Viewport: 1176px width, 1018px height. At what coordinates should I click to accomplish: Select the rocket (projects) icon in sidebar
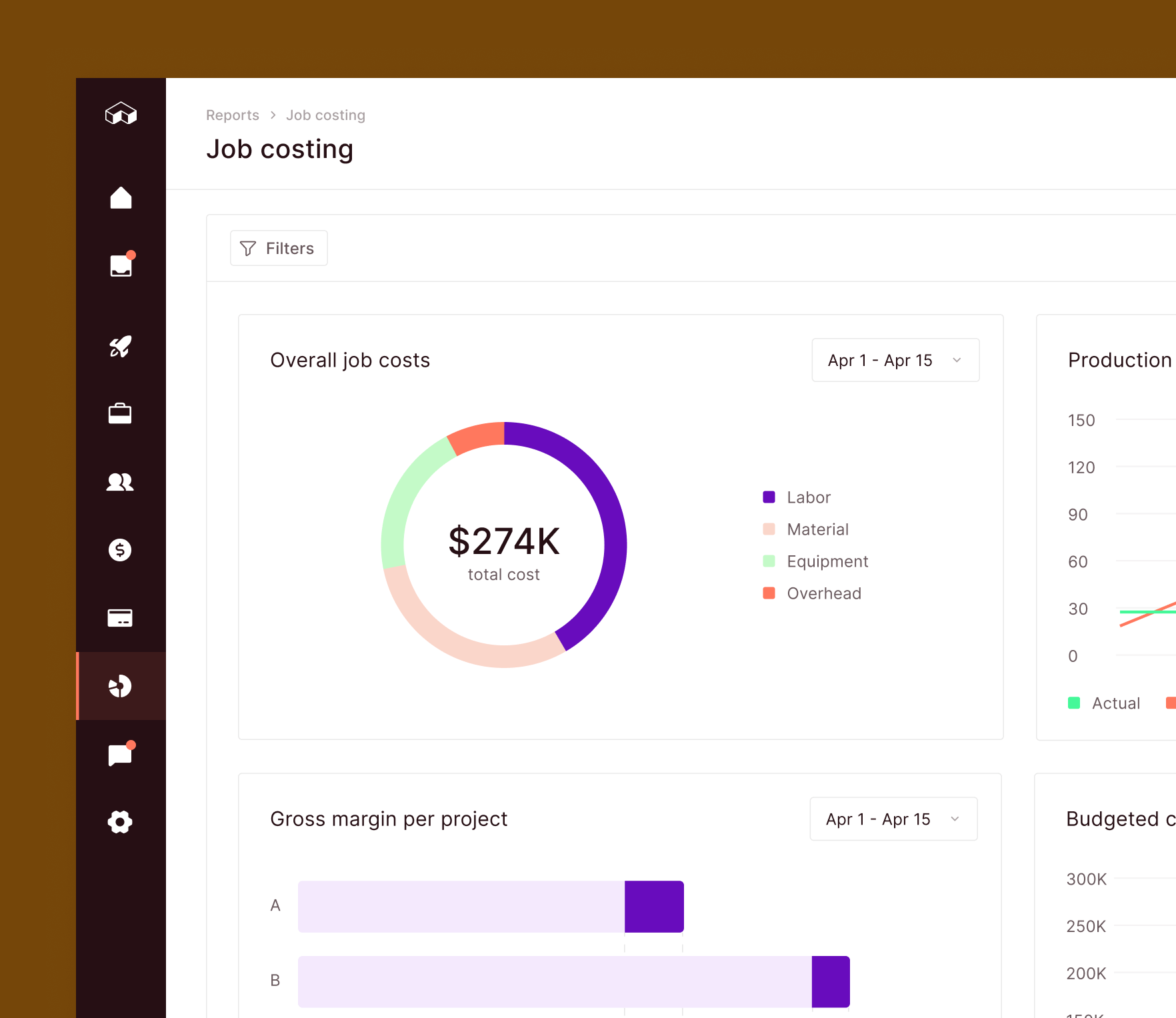click(x=121, y=346)
